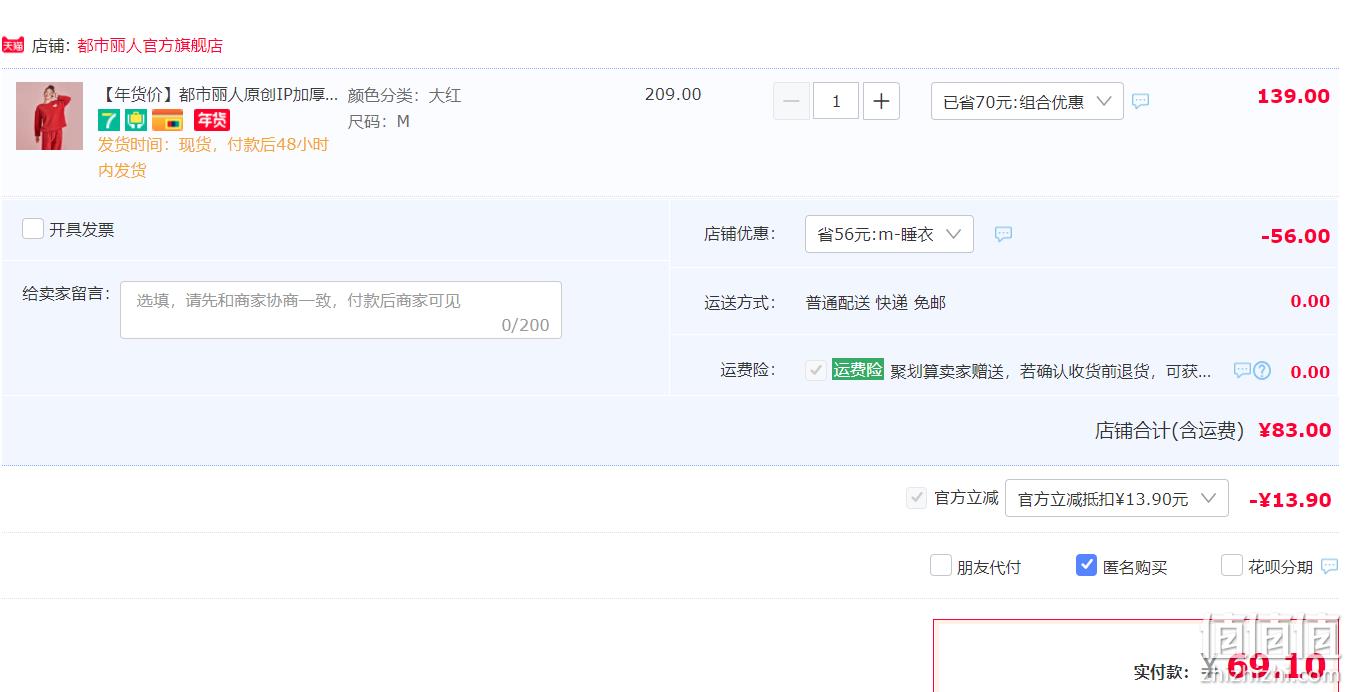Click the official discount amount -¥13.90

[1290, 500]
